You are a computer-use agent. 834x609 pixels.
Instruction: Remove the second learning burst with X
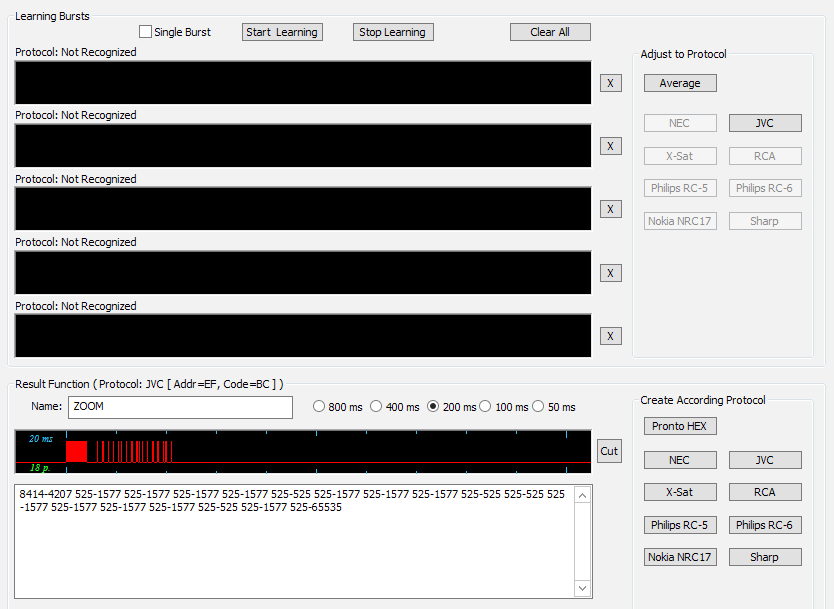pos(611,146)
